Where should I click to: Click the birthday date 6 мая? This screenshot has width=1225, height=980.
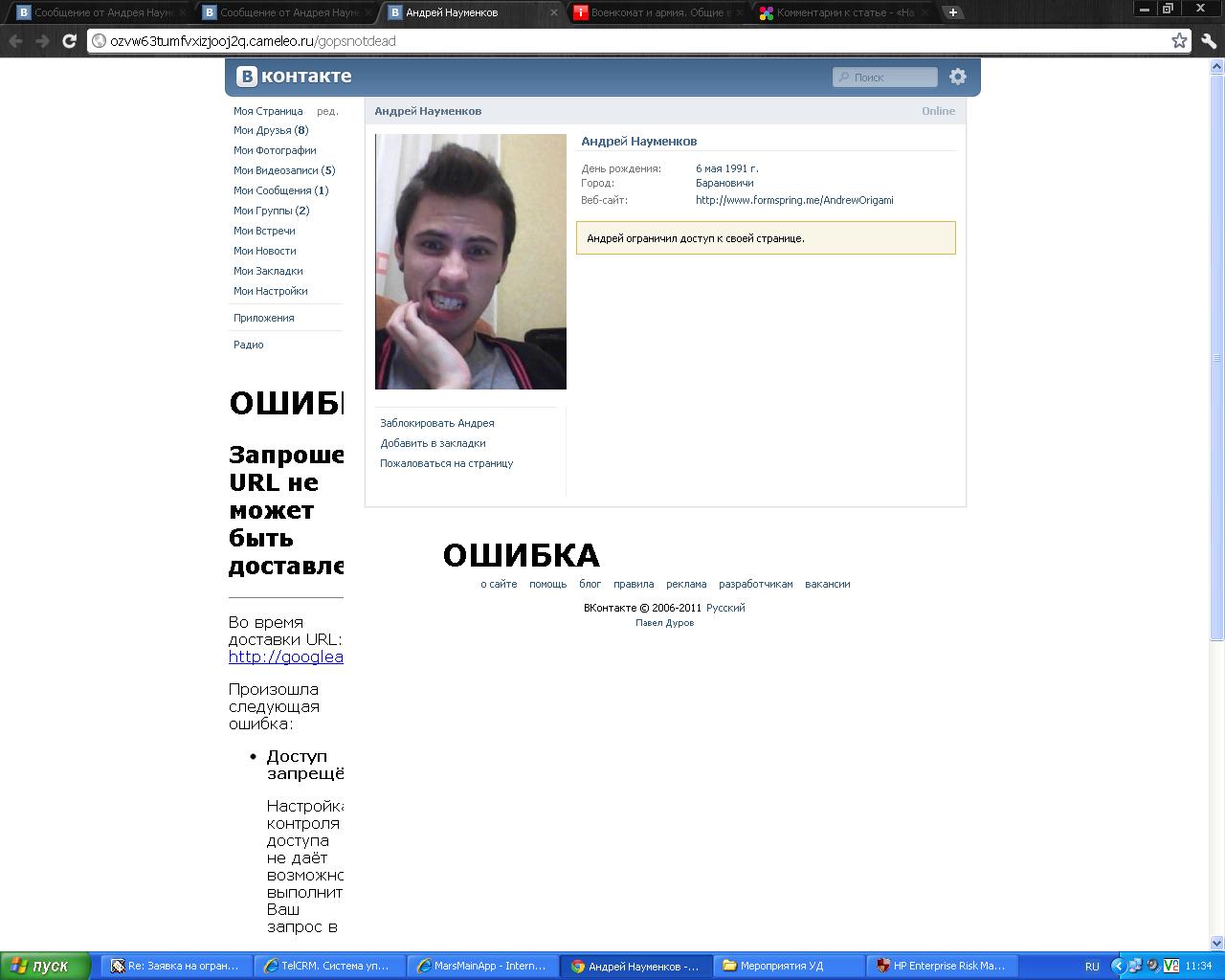[x=711, y=168]
